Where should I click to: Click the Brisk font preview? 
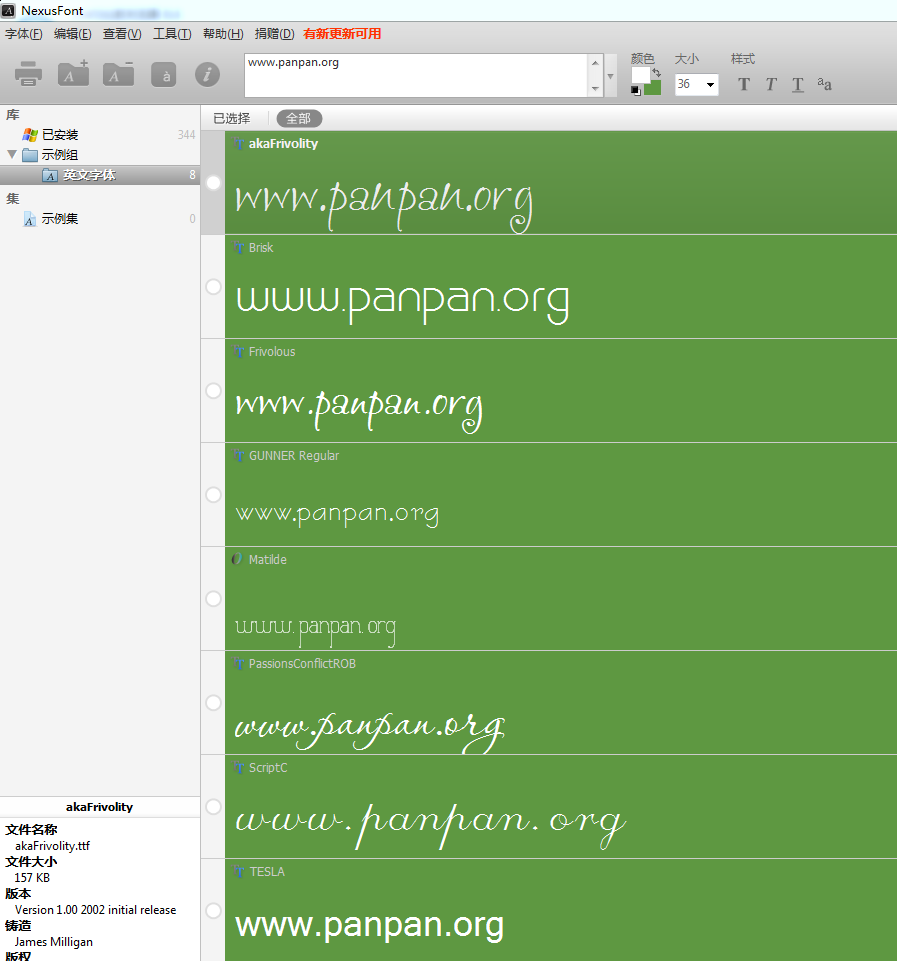pyautogui.click(x=403, y=303)
